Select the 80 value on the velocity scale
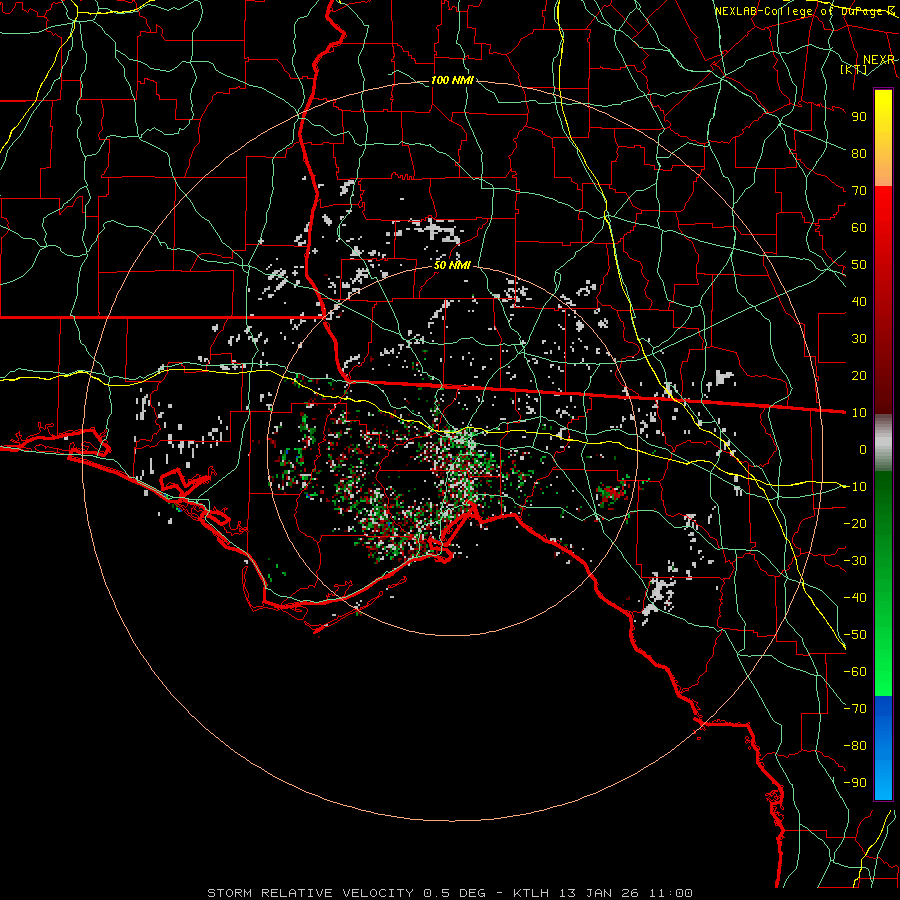 859,153
